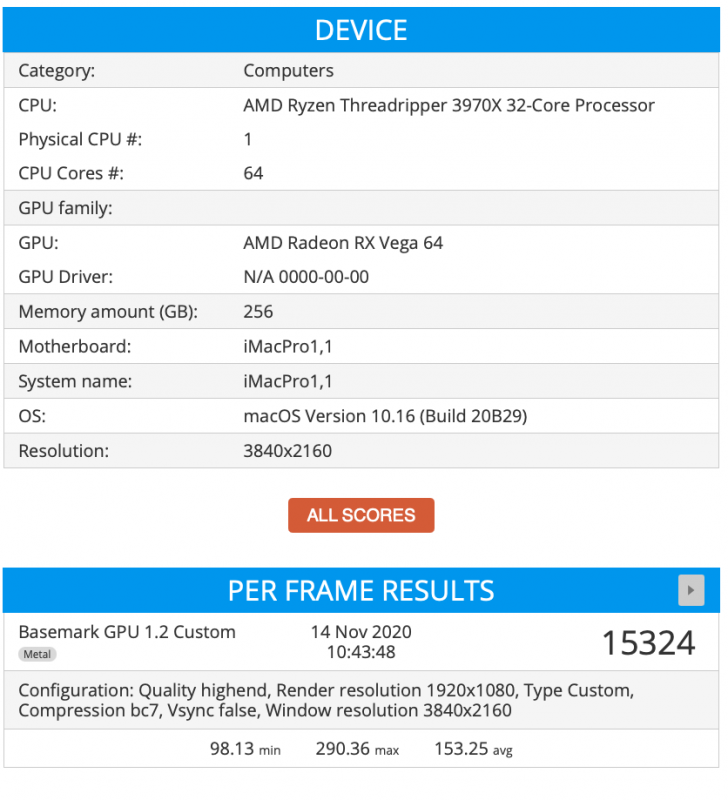Click the ALL SCORES button
728x800 pixels.
coord(361,515)
